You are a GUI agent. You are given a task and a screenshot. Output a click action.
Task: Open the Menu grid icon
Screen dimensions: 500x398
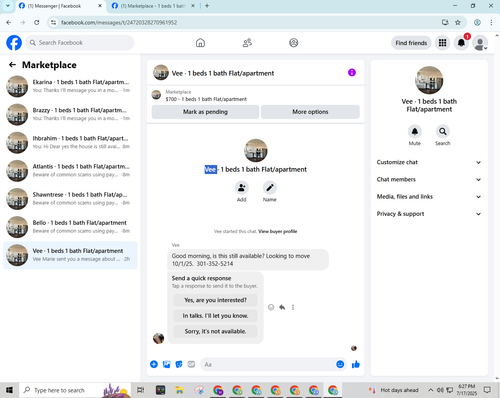442,43
